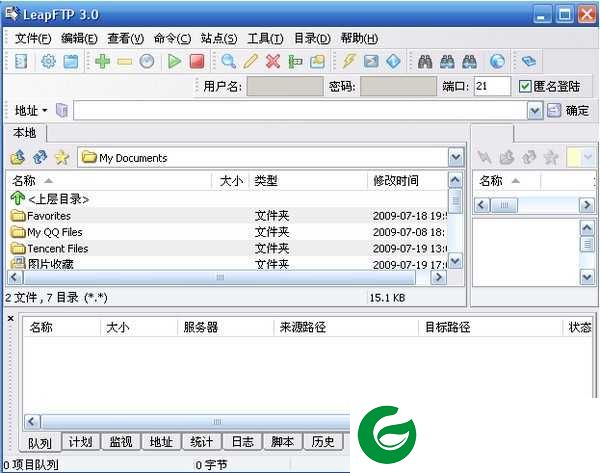Select the <上层目录> row
This screenshot has height=473, width=600.
(x=227, y=199)
